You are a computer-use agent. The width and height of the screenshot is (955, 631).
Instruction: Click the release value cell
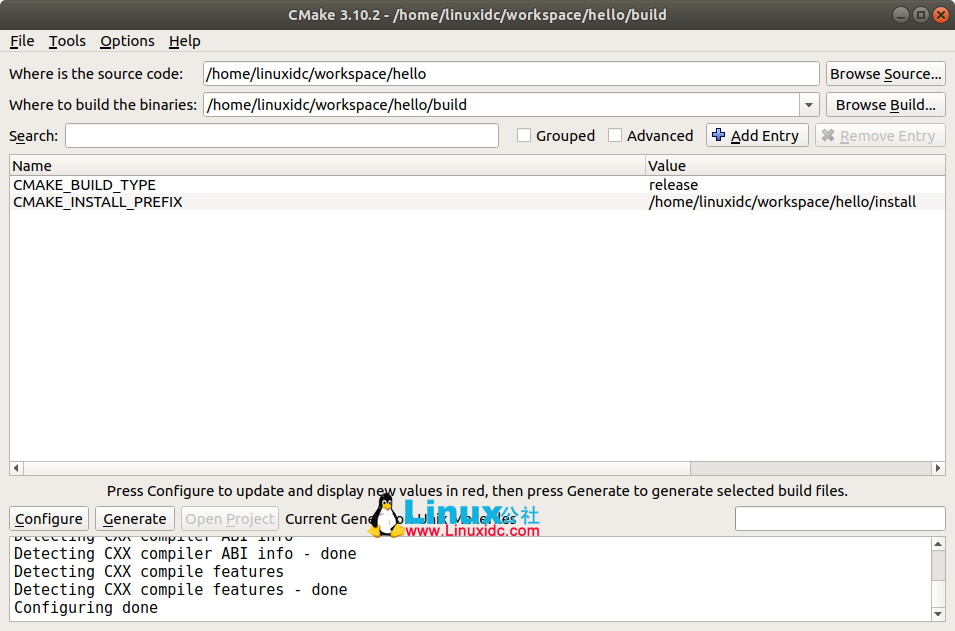pos(795,185)
